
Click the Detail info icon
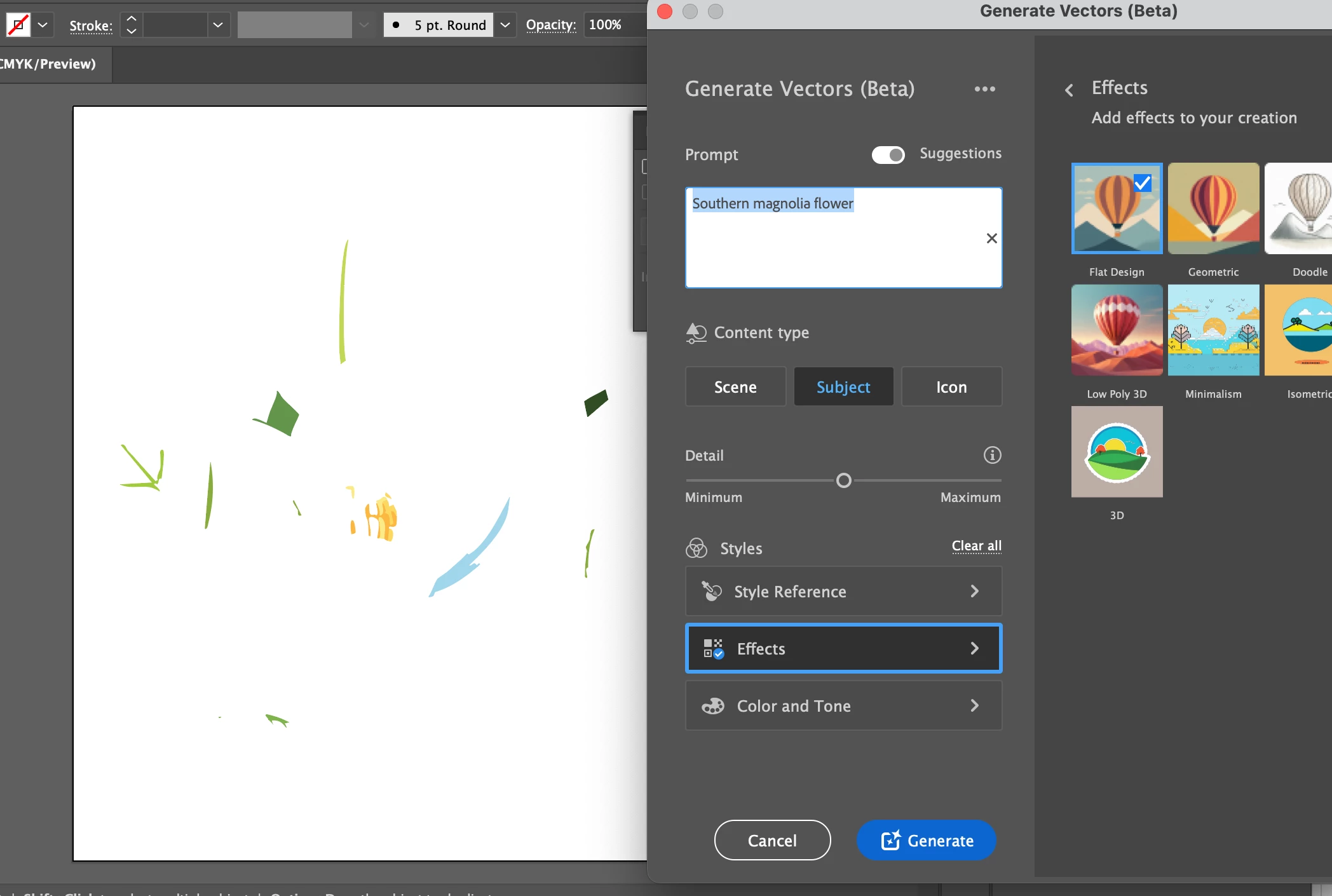coord(992,455)
